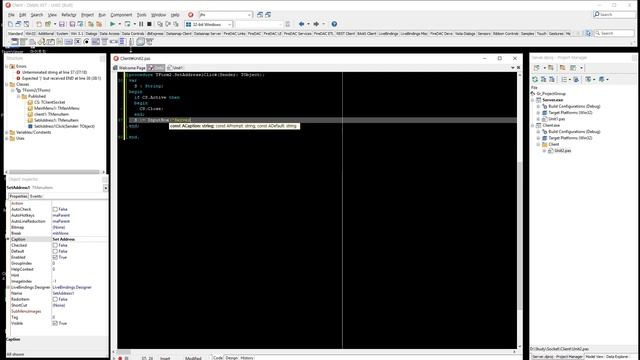This screenshot has width=640, height=360.
Task: Click the green Run button in the toolbar
Action: point(113,24)
